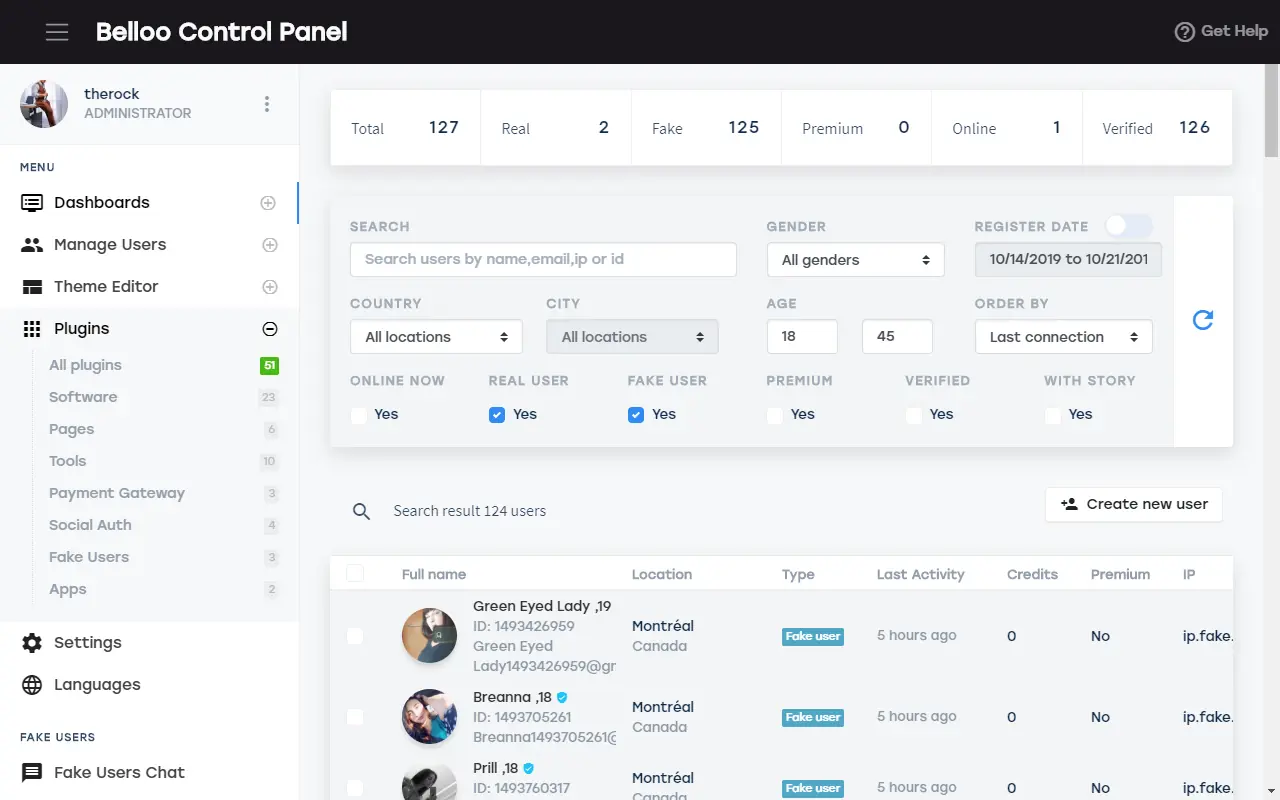The height and width of the screenshot is (800, 1280).
Task: Click the Settings gear icon
Action: click(x=32, y=643)
